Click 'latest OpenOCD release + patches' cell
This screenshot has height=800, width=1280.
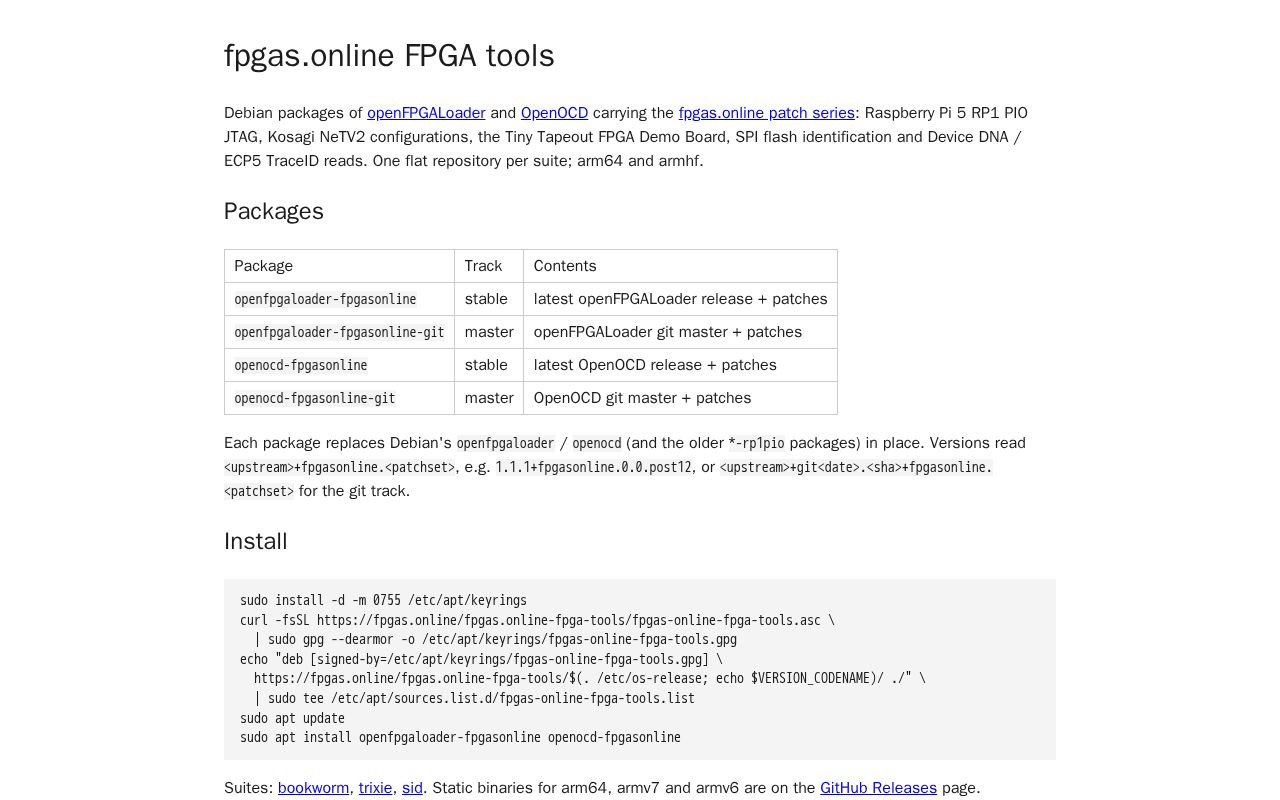click(x=680, y=365)
